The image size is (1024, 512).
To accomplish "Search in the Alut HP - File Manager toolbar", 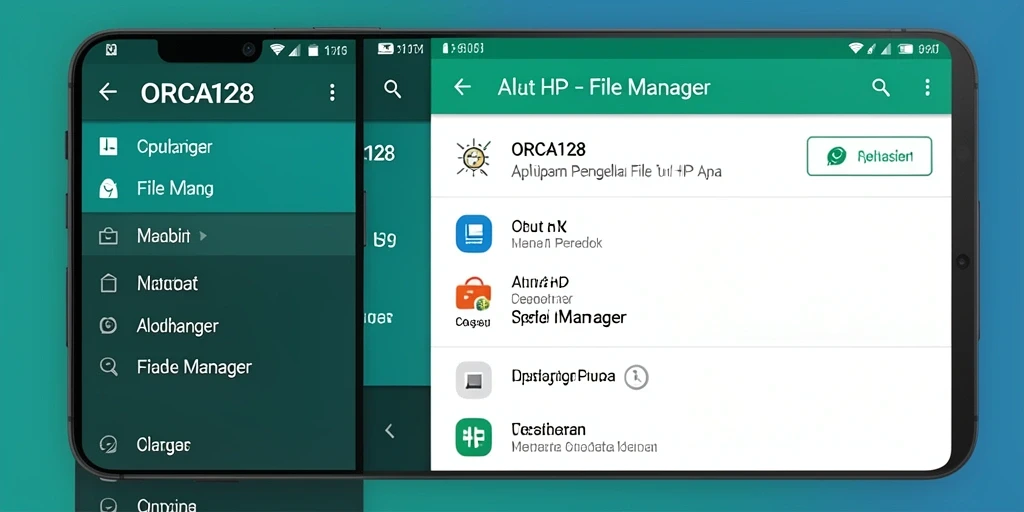I will 881,88.
